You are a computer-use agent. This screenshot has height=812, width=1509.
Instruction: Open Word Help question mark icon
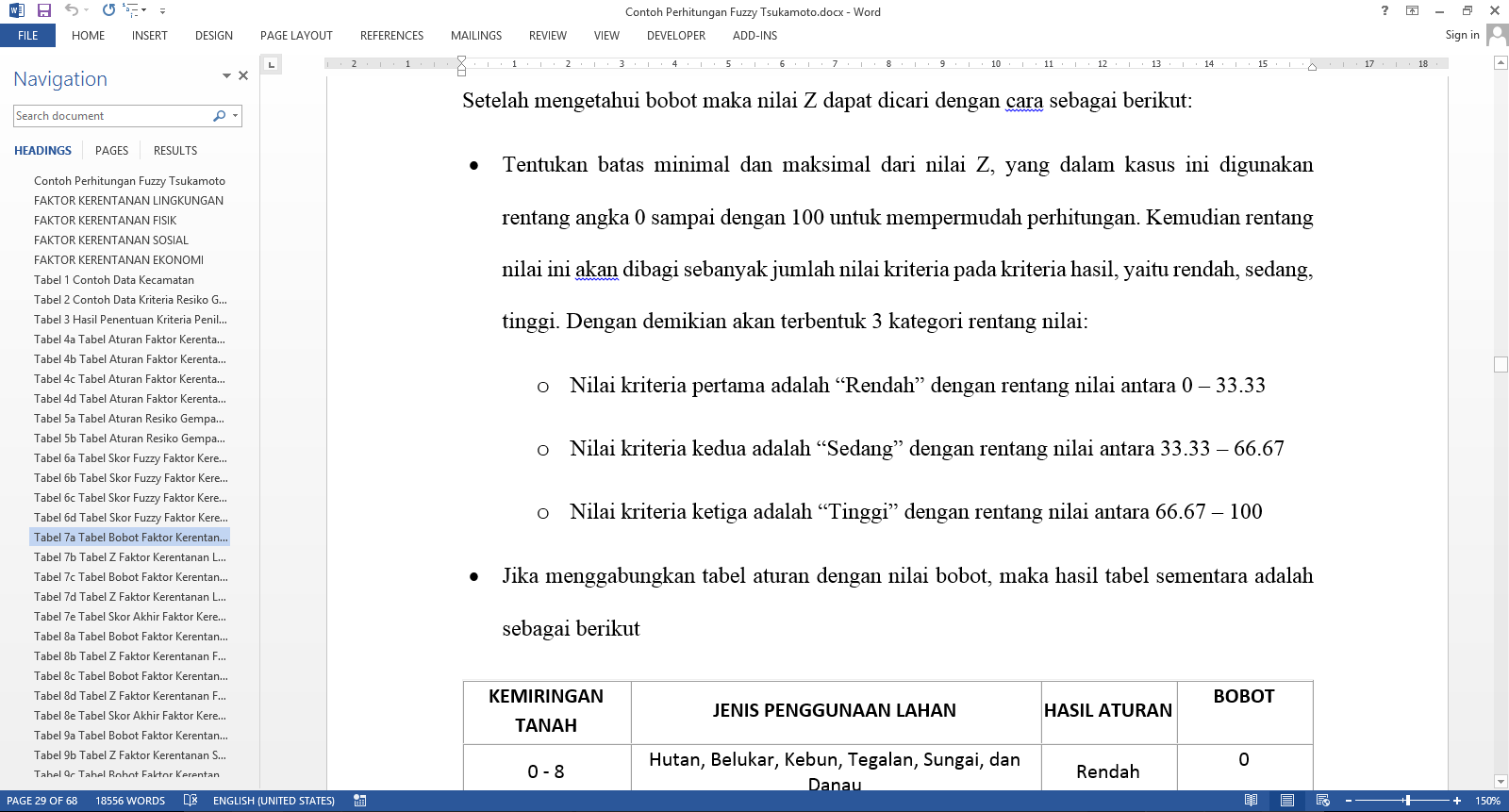1385,10
